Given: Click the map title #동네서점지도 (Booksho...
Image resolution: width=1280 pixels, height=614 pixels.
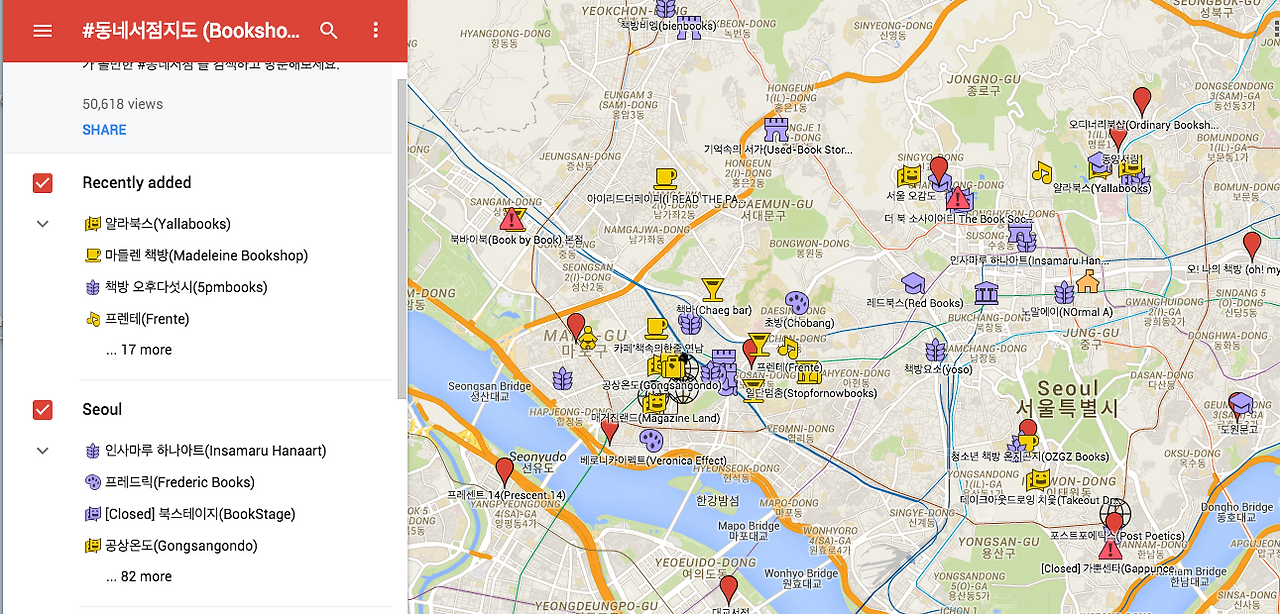Looking at the screenshot, I should pos(191,31).
